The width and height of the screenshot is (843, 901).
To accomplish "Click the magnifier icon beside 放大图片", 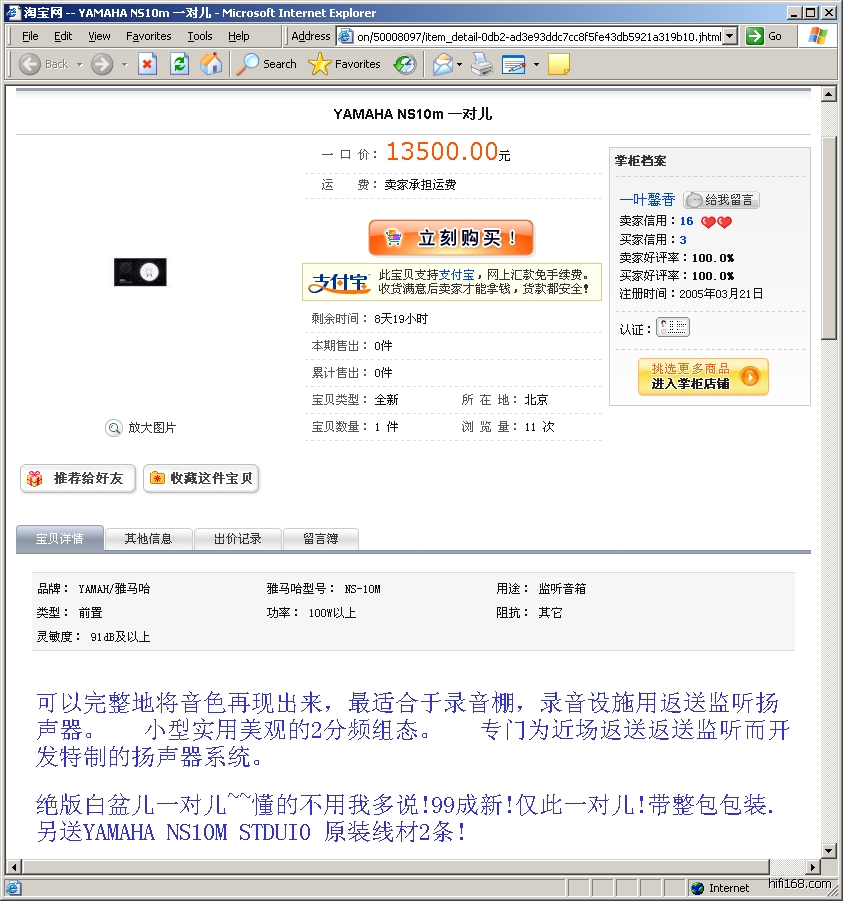I will point(113,428).
